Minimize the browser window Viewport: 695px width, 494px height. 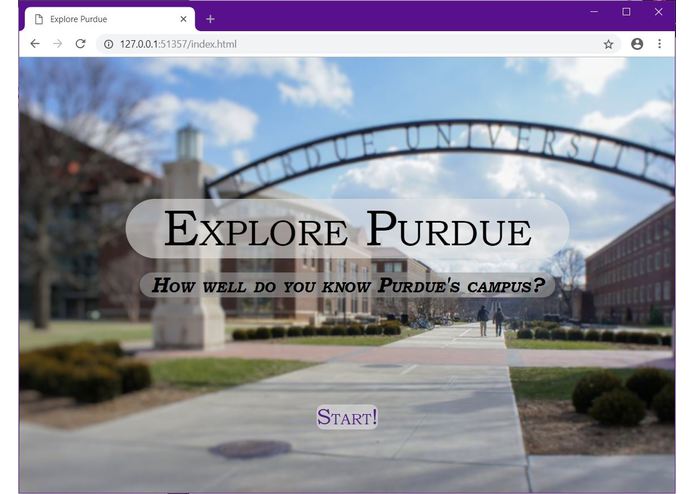[594, 12]
